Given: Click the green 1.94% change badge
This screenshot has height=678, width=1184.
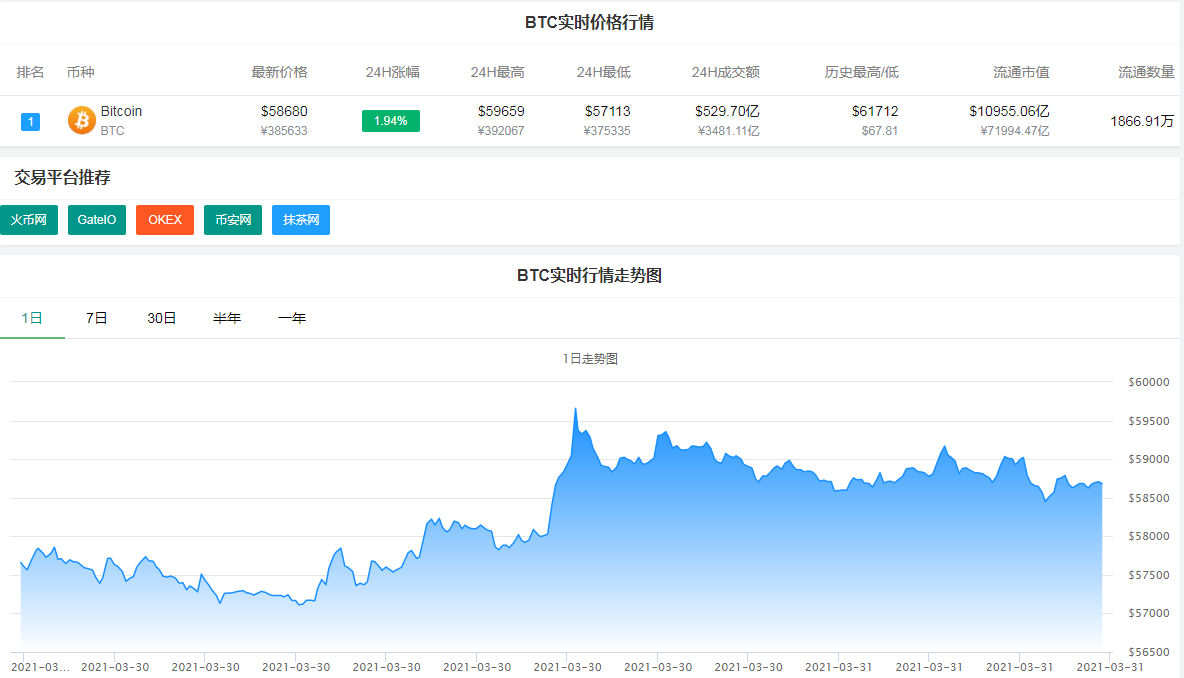Looking at the screenshot, I should tap(390, 120).
